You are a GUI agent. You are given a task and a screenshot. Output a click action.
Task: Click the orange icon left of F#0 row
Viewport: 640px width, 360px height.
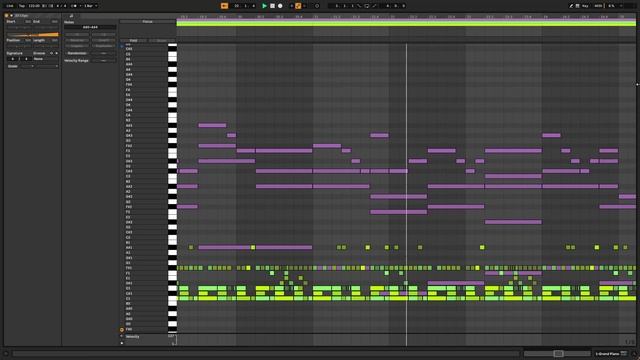[x=122, y=329]
